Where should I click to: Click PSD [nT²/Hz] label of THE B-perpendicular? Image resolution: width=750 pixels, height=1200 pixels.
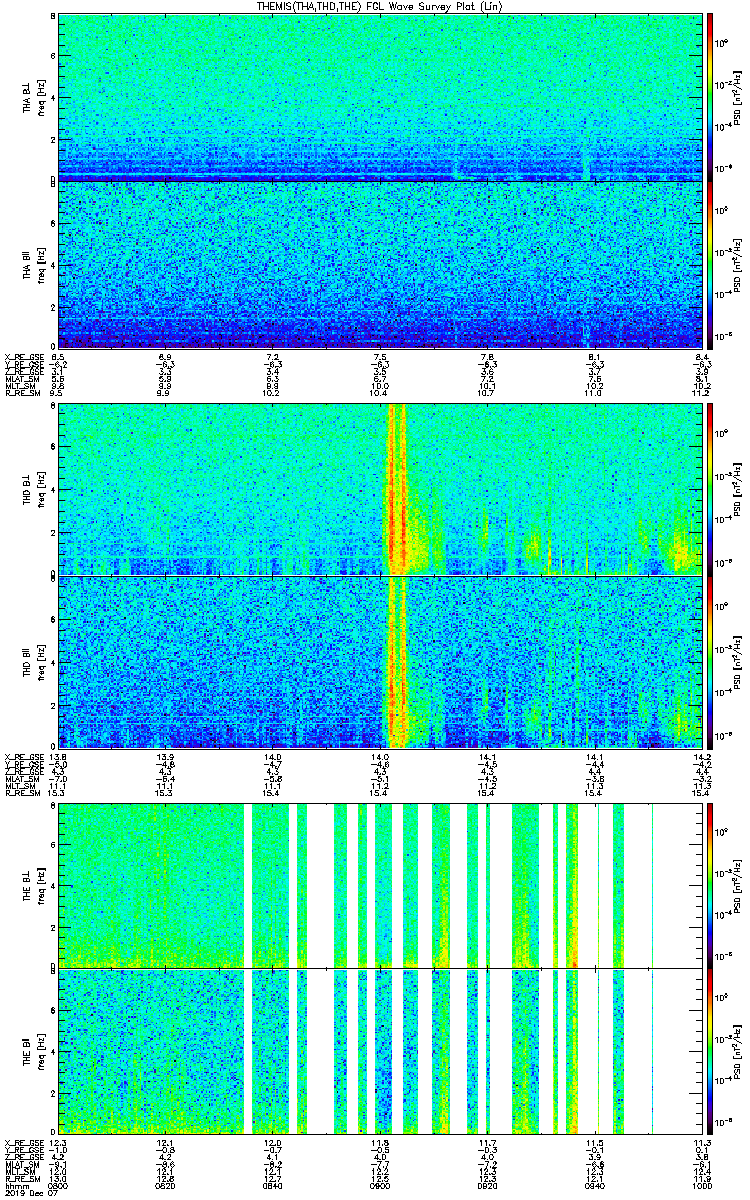pos(736,885)
